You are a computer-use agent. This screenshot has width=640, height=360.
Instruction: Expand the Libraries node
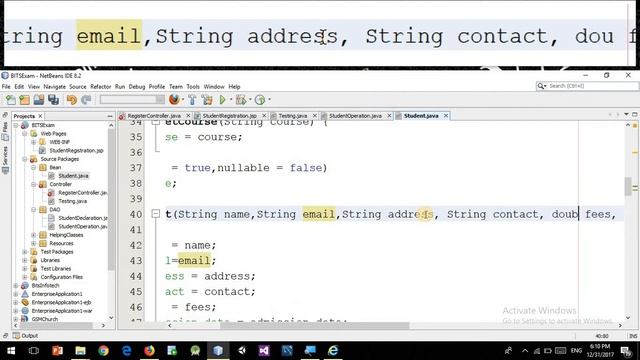click(x=24, y=260)
